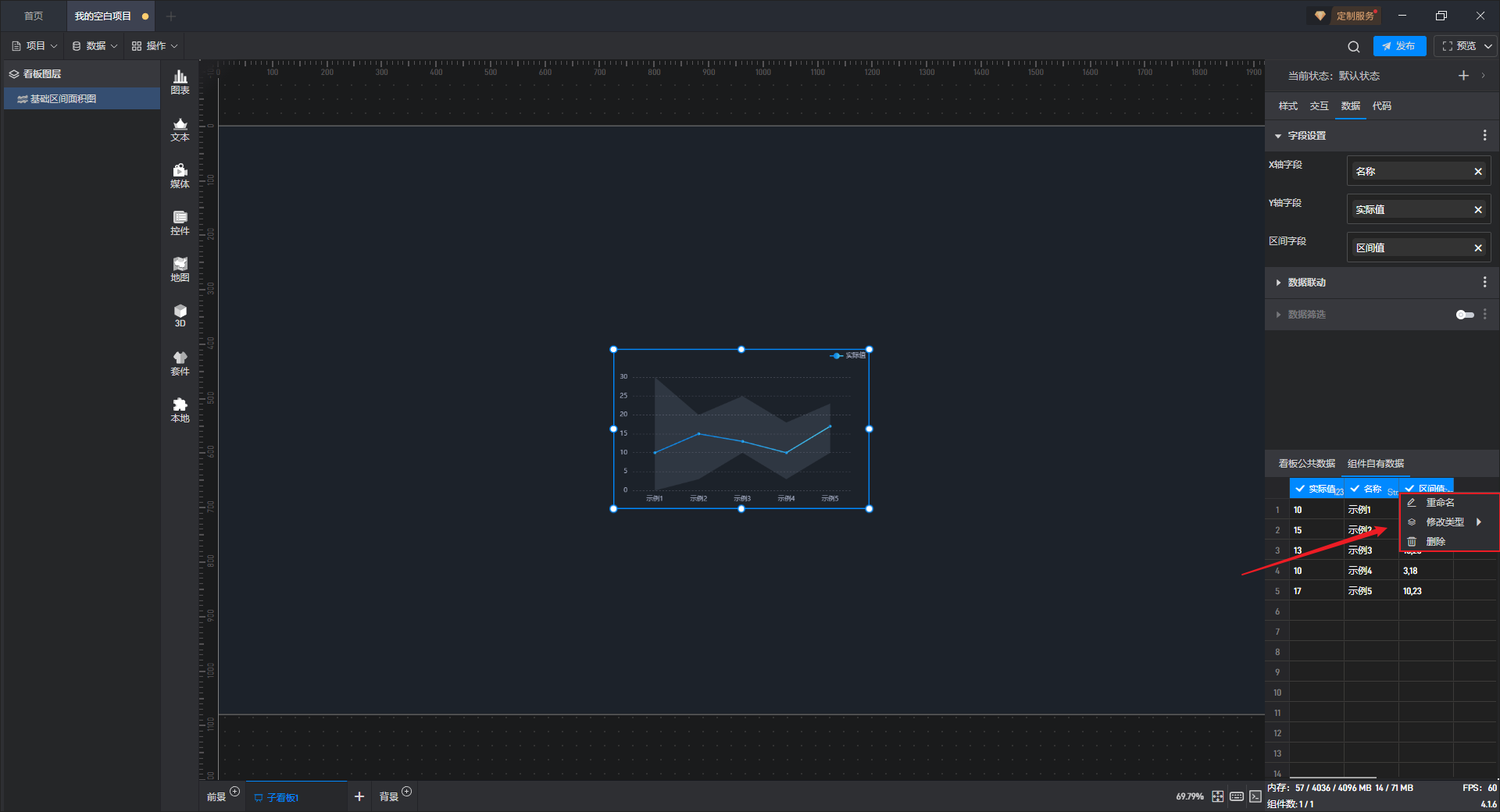Viewport: 1500px width, 812px height.
Task: Expand the 数据联动 section
Action: tap(1278, 283)
